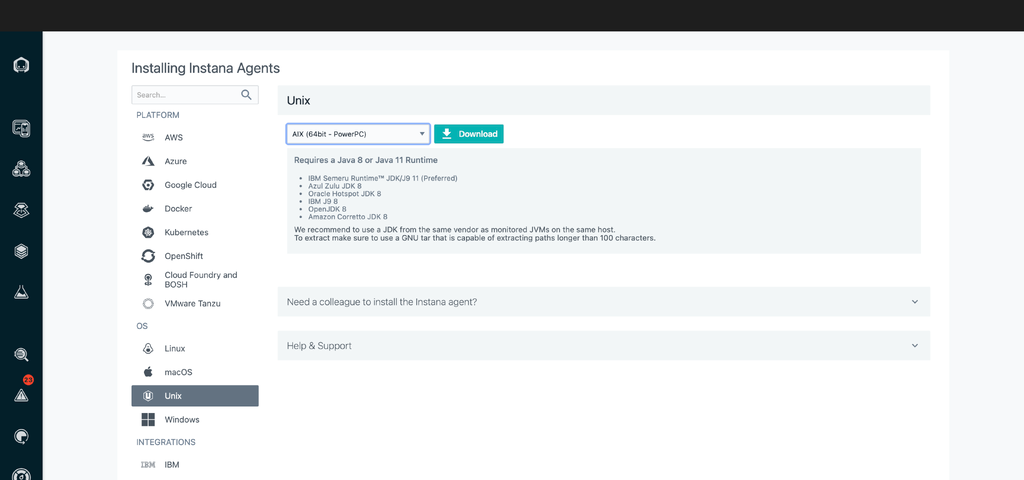Screen dimensions: 1024x480
Task: Click the Google Cloud hexagon icon
Action: (148, 185)
